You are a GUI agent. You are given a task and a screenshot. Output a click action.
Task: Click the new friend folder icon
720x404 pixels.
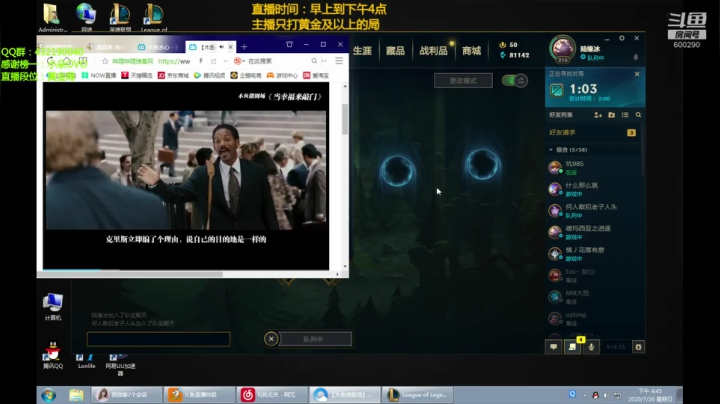click(611, 115)
